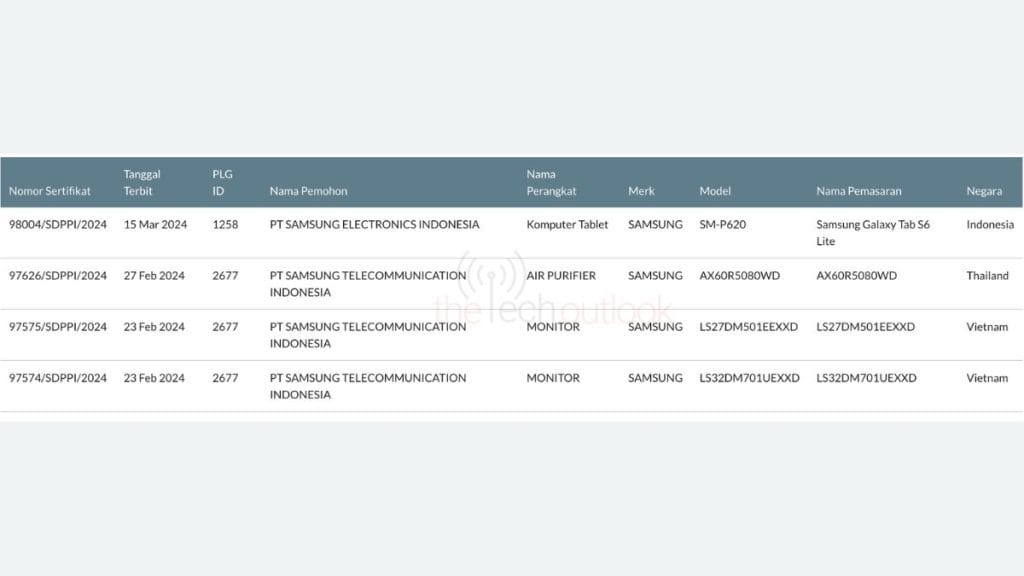Click the Nama Pemohon column header
Viewport: 1024px width, 576px height.
pos(308,191)
